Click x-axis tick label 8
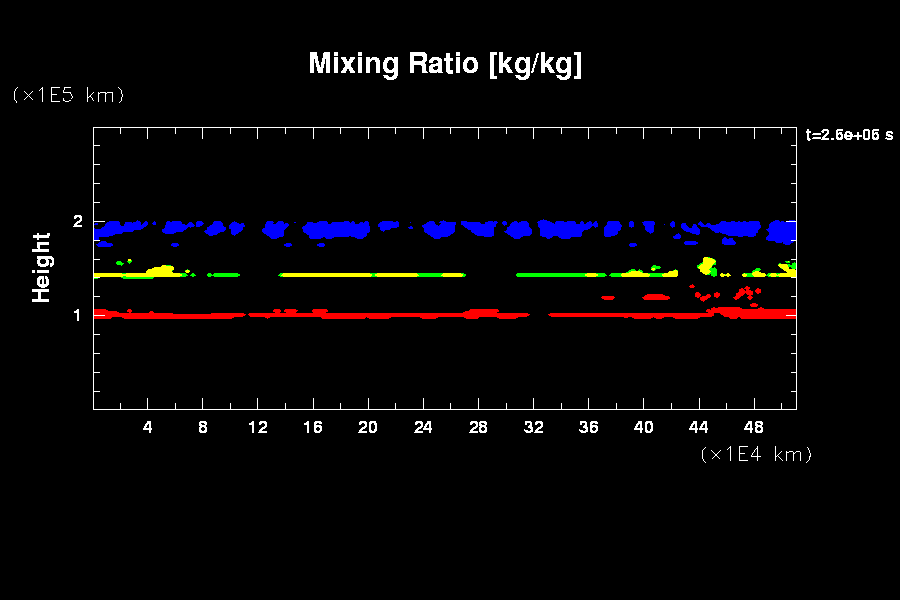The height and width of the screenshot is (600, 900). [203, 427]
